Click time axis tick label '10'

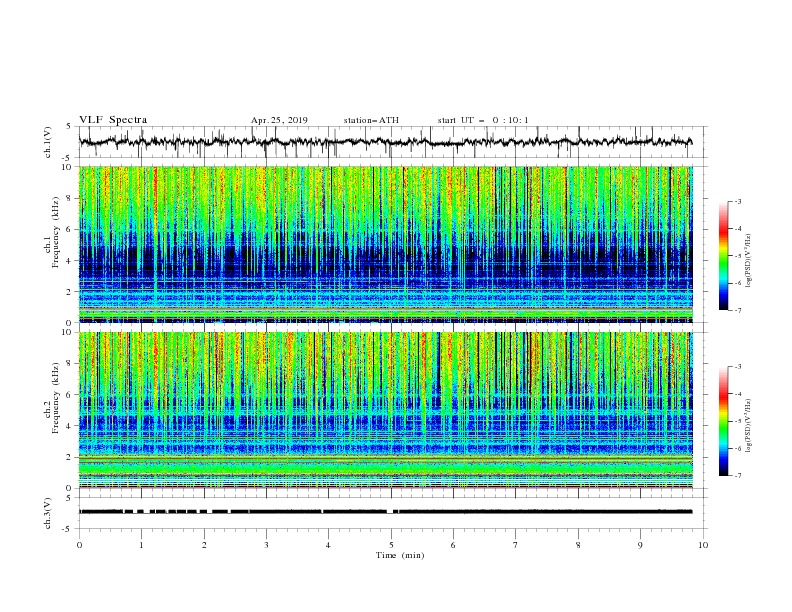click(x=703, y=545)
